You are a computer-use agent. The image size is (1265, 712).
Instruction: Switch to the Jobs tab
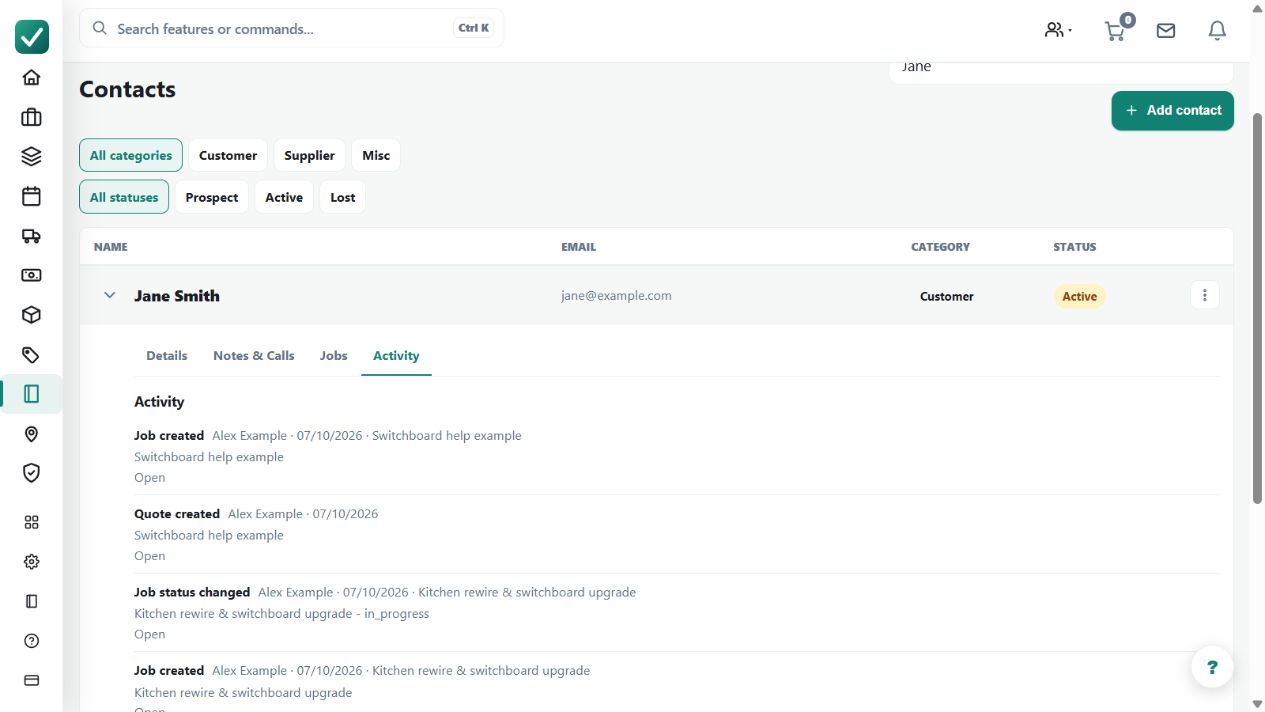[334, 355]
